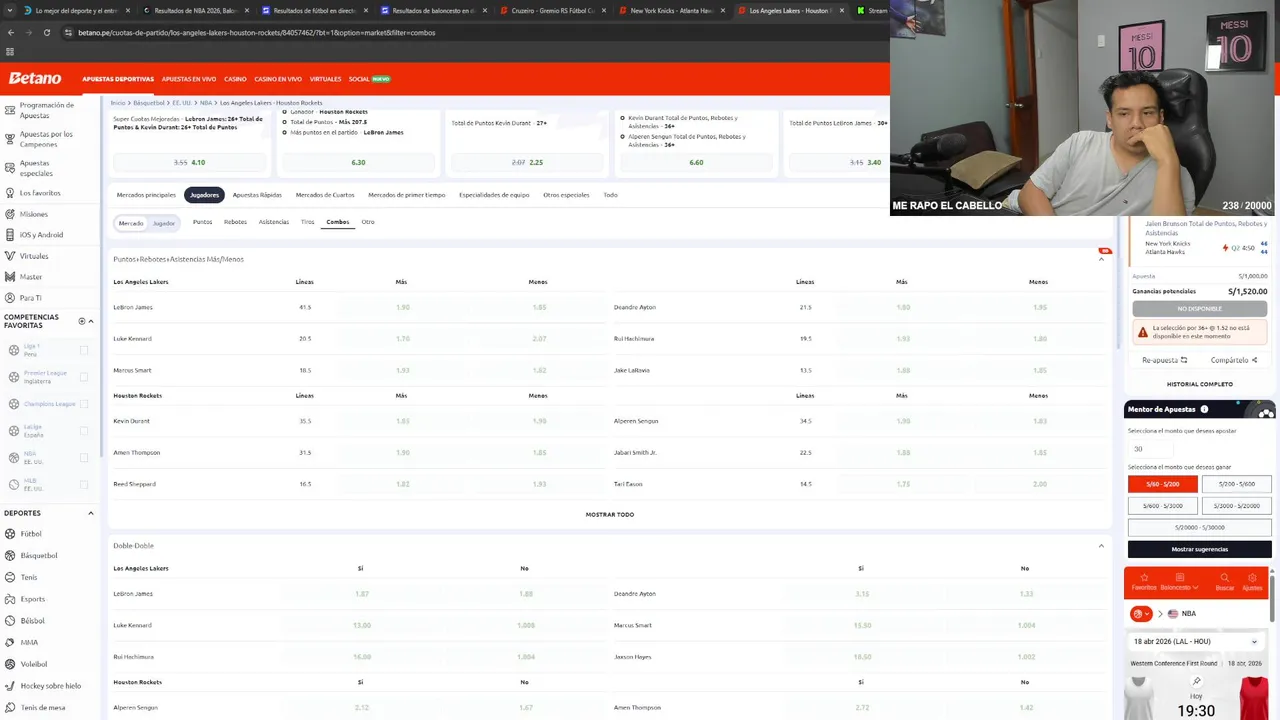Screen dimensions: 1280x720
Task: Open the Baloncesto sport dropdown in widget
Action: tap(1180, 581)
